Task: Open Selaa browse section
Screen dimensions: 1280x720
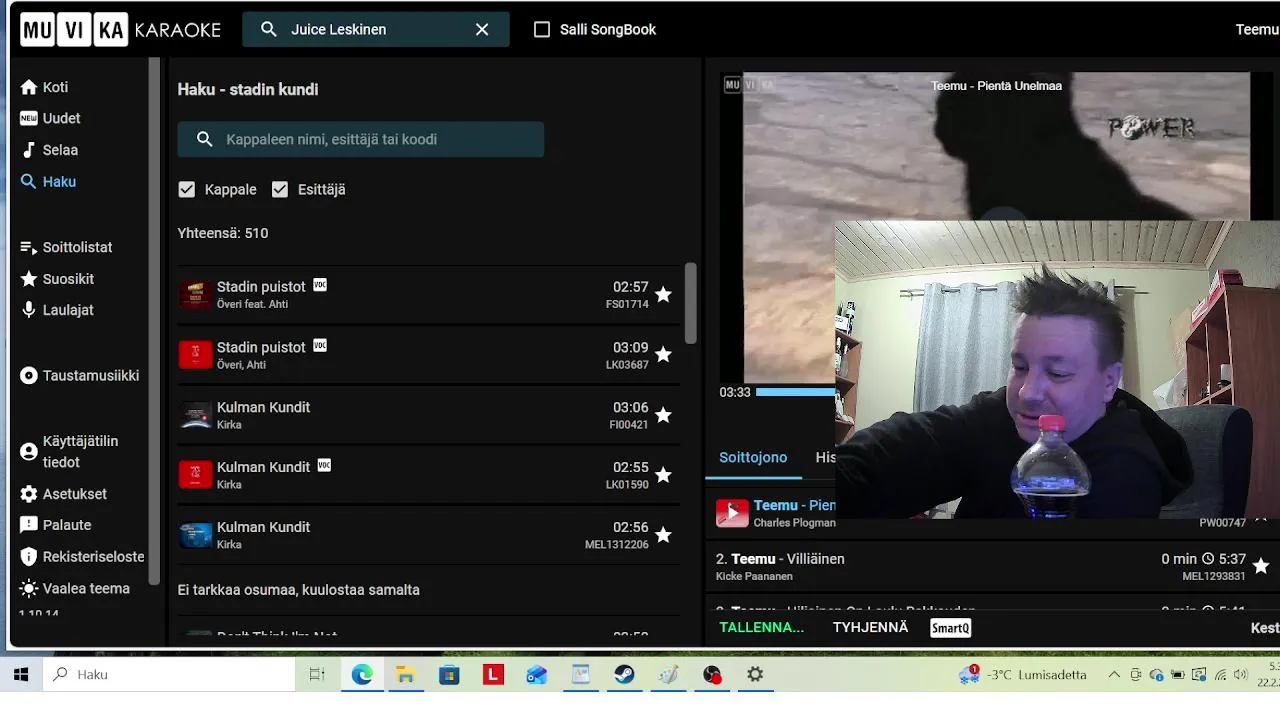Action: coord(49,150)
